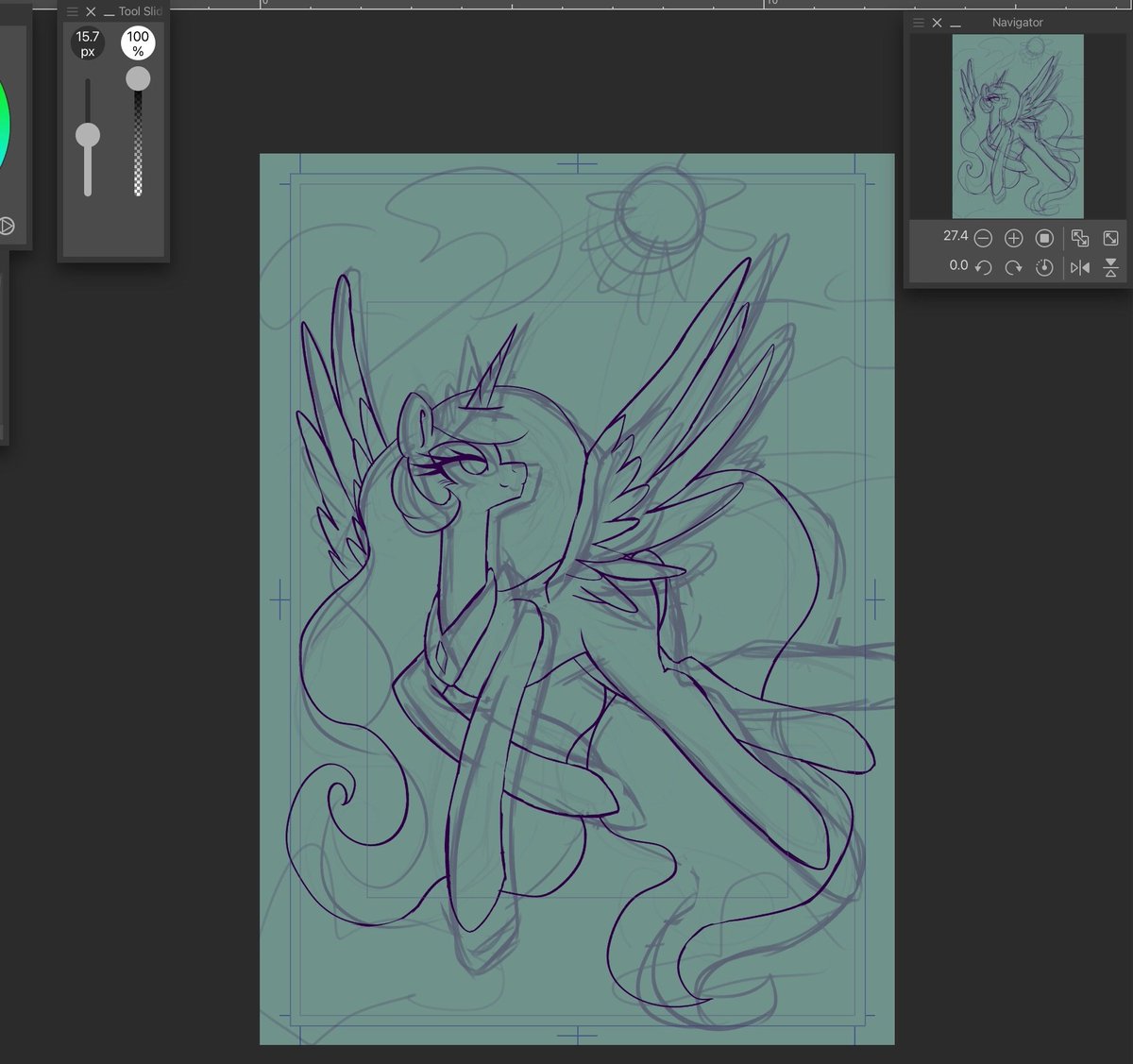Rotate canvas left in Navigator
Image resolution: width=1133 pixels, height=1064 pixels.
tap(983, 267)
